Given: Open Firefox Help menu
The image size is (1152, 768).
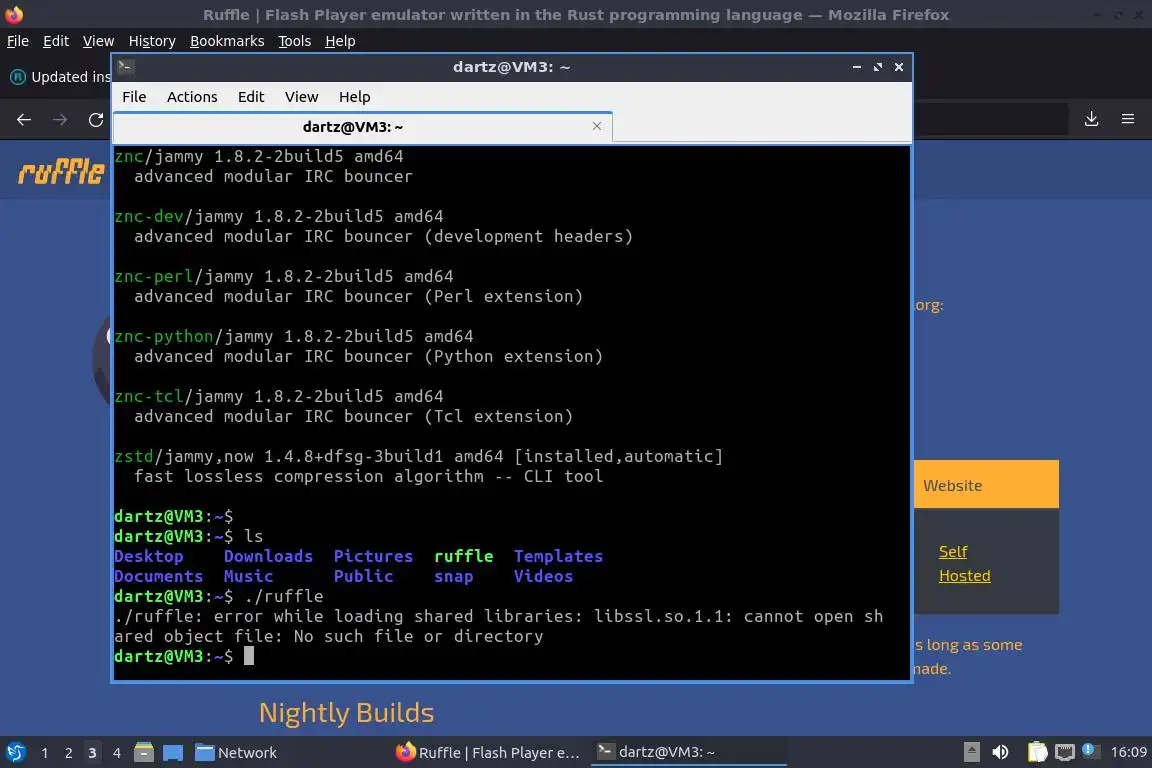Looking at the screenshot, I should coord(340,41).
